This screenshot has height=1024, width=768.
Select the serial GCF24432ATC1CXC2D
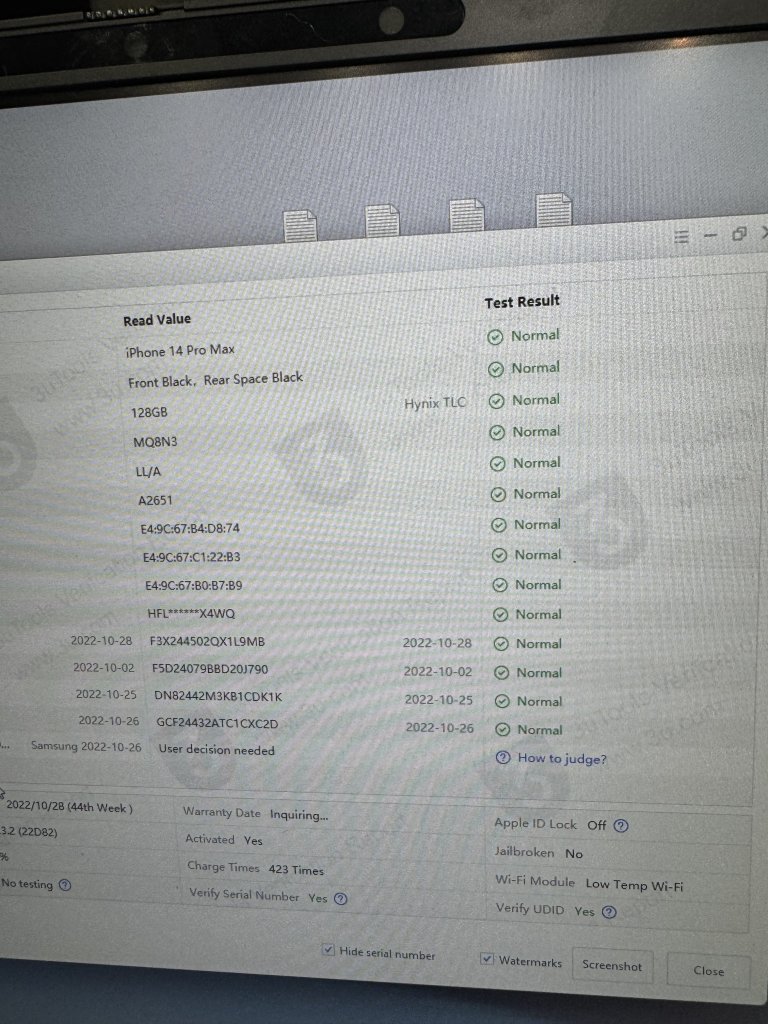(217, 723)
